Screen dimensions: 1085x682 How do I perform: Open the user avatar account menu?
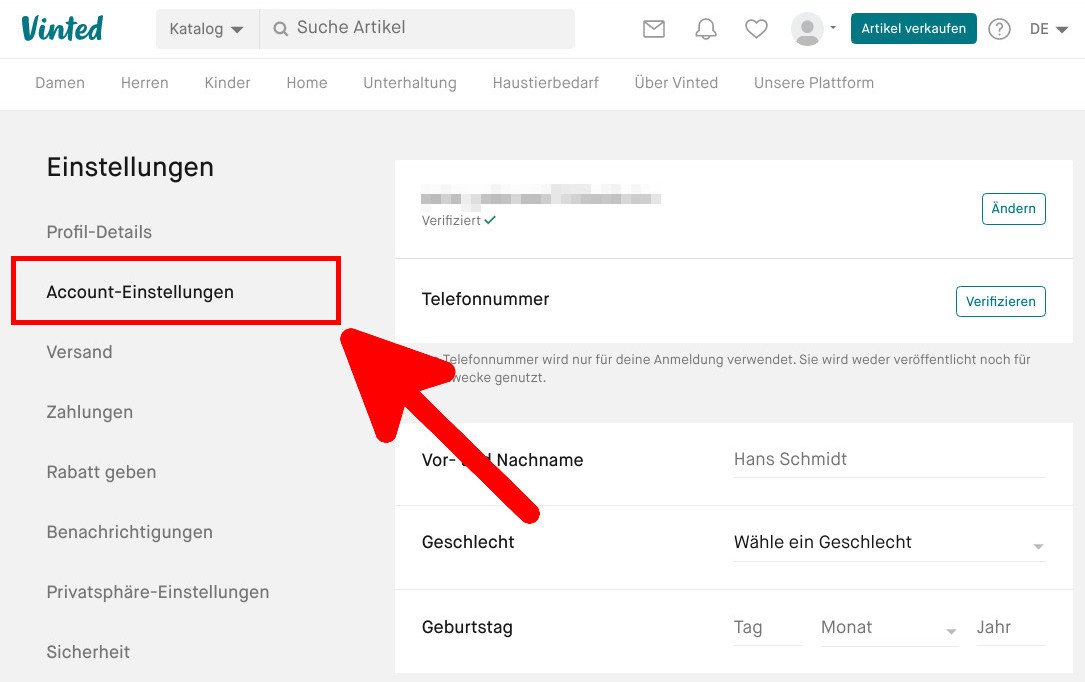pos(807,29)
